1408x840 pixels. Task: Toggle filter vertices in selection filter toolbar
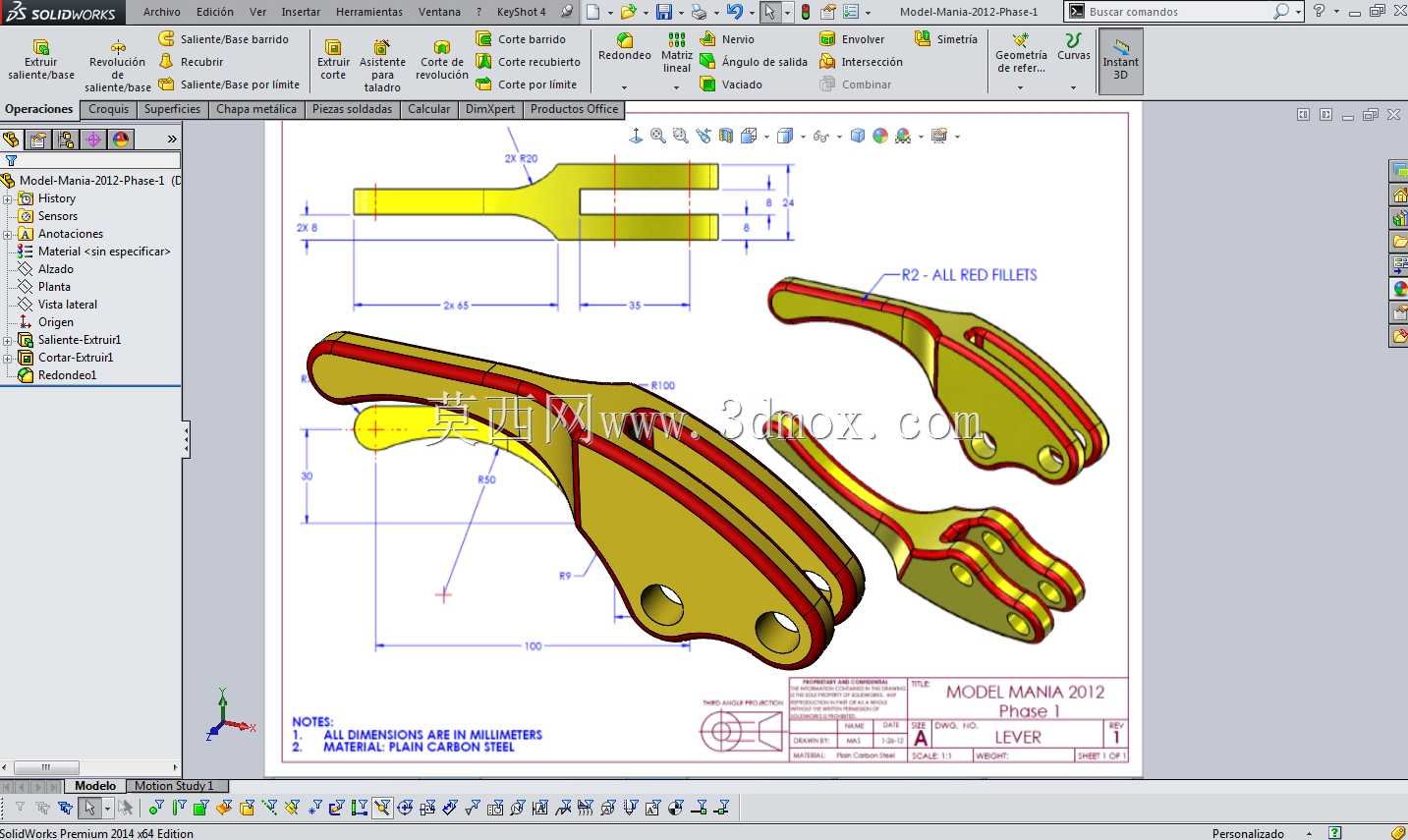[x=156, y=808]
